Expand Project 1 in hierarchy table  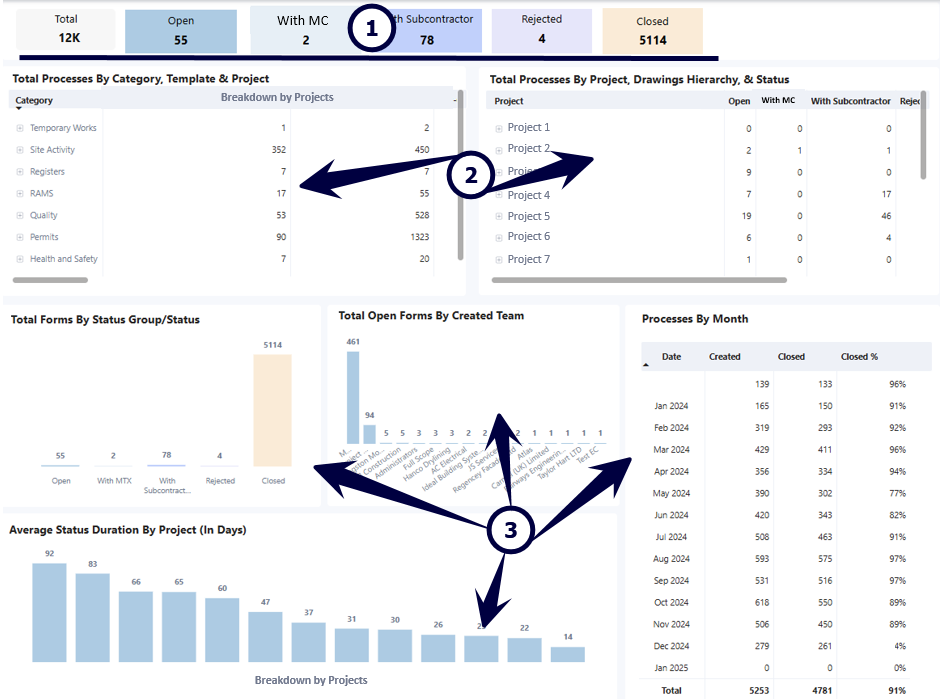tap(499, 129)
